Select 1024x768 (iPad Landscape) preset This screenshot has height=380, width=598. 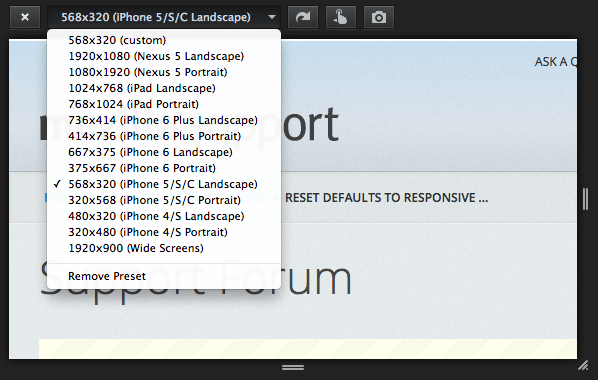164,88
